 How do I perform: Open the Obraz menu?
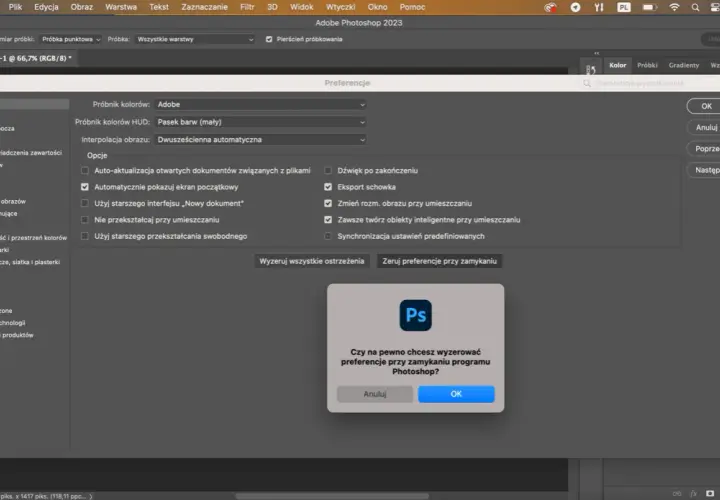tap(82, 7)
